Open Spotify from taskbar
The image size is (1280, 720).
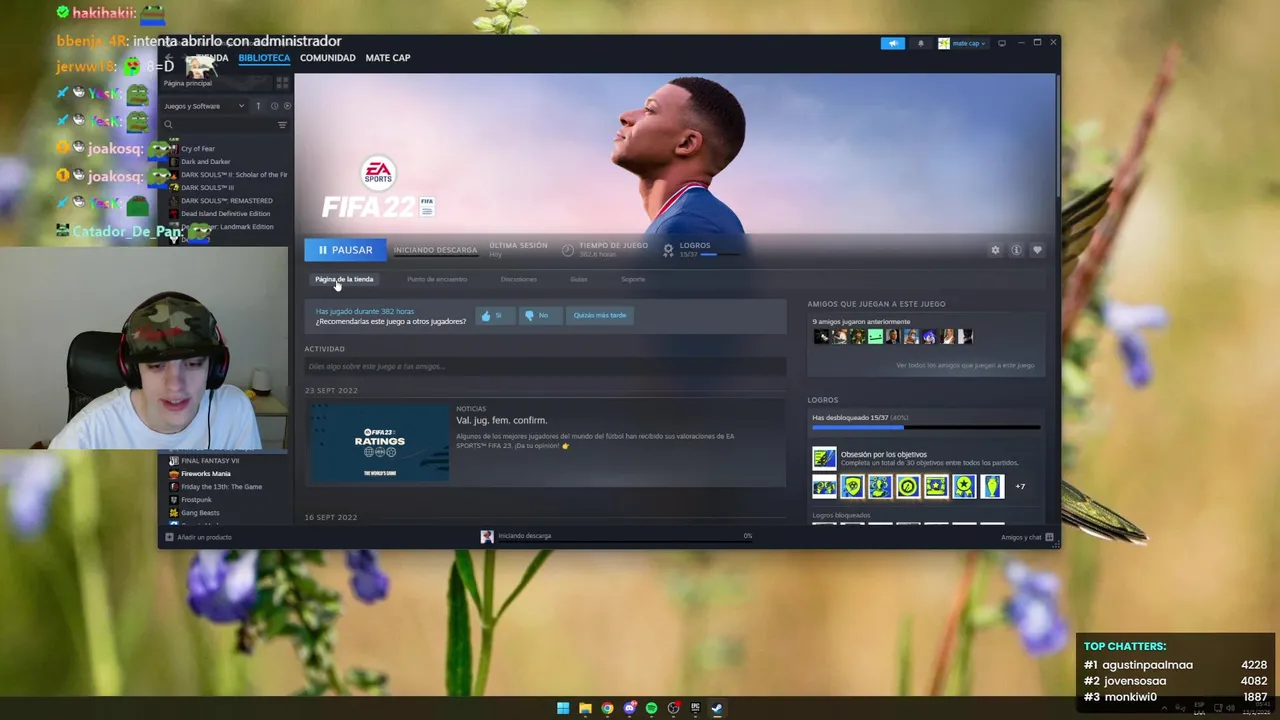[651, 708]
